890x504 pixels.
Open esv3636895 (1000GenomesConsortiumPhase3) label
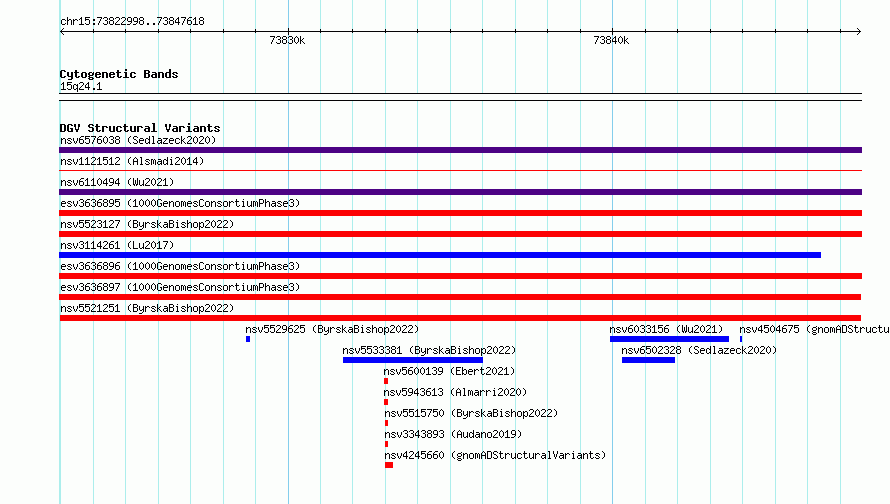[x=180, y=203]
